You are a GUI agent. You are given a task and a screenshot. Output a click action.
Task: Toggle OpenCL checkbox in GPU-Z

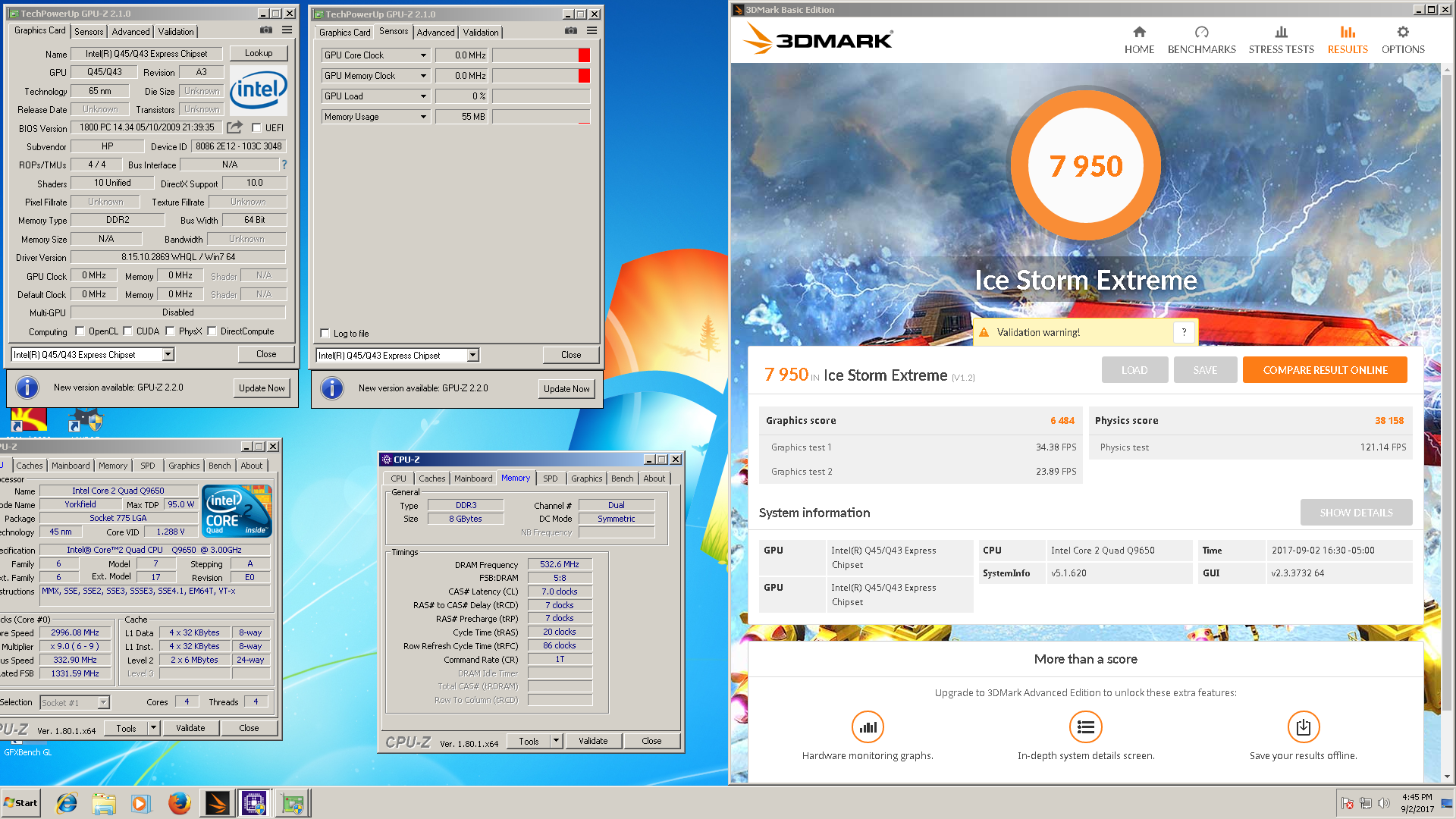click(80, 331)
